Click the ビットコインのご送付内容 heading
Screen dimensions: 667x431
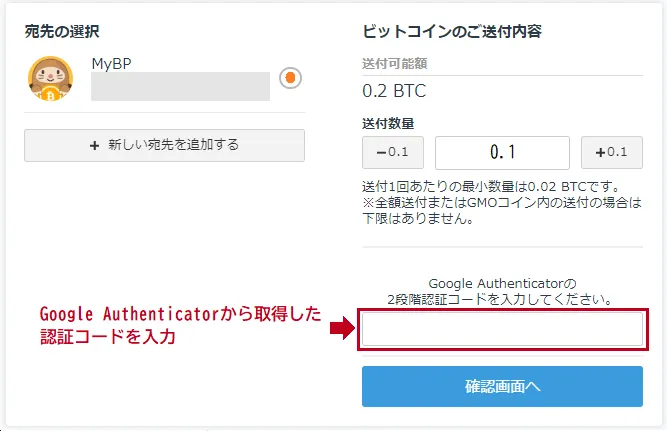coord(452,31)
